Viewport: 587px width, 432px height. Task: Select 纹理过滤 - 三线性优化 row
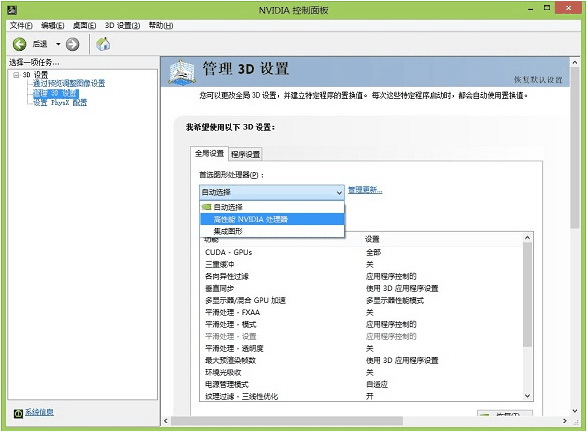point(361,396)
